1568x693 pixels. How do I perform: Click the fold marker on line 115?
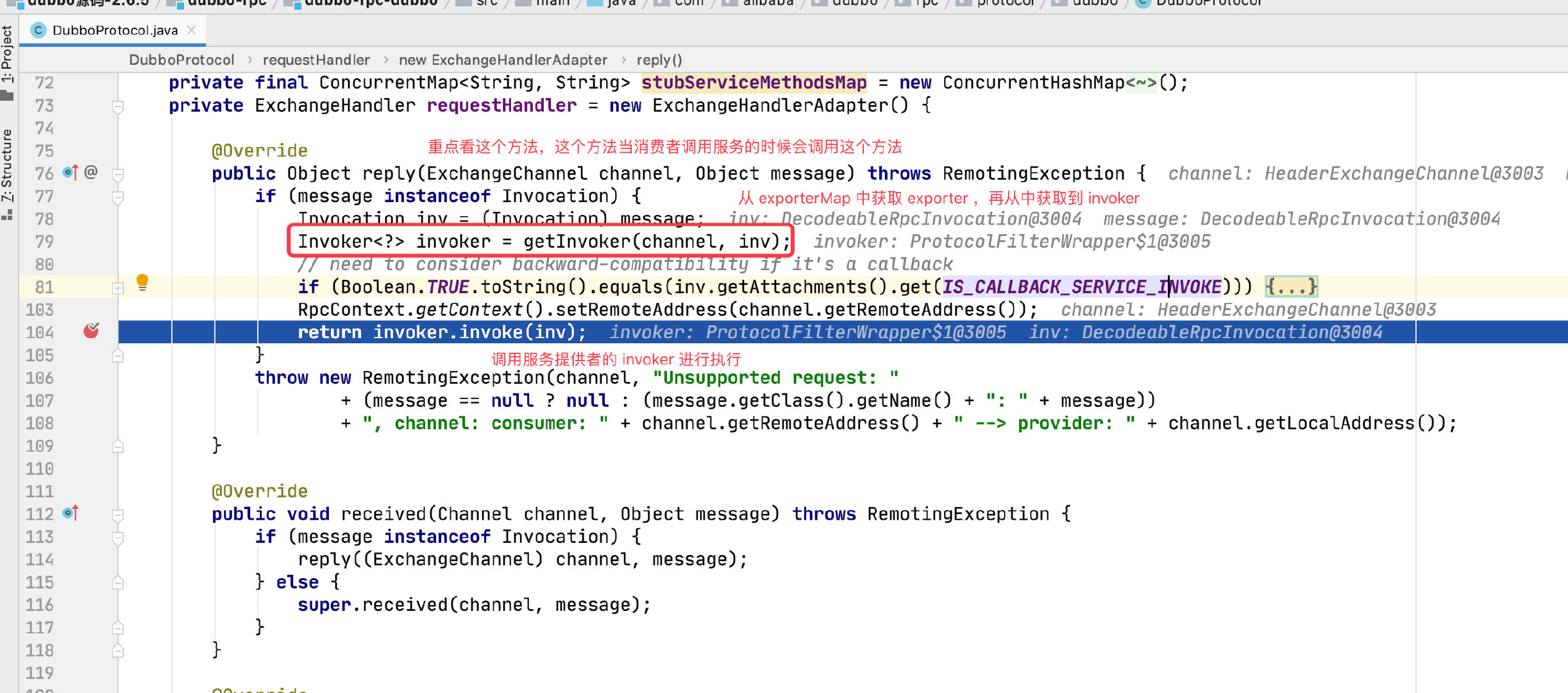118,583
